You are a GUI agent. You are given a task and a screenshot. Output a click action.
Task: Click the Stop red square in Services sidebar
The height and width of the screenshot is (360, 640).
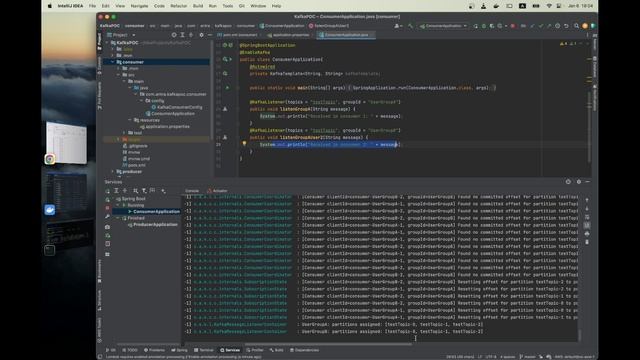pos(107,208)
